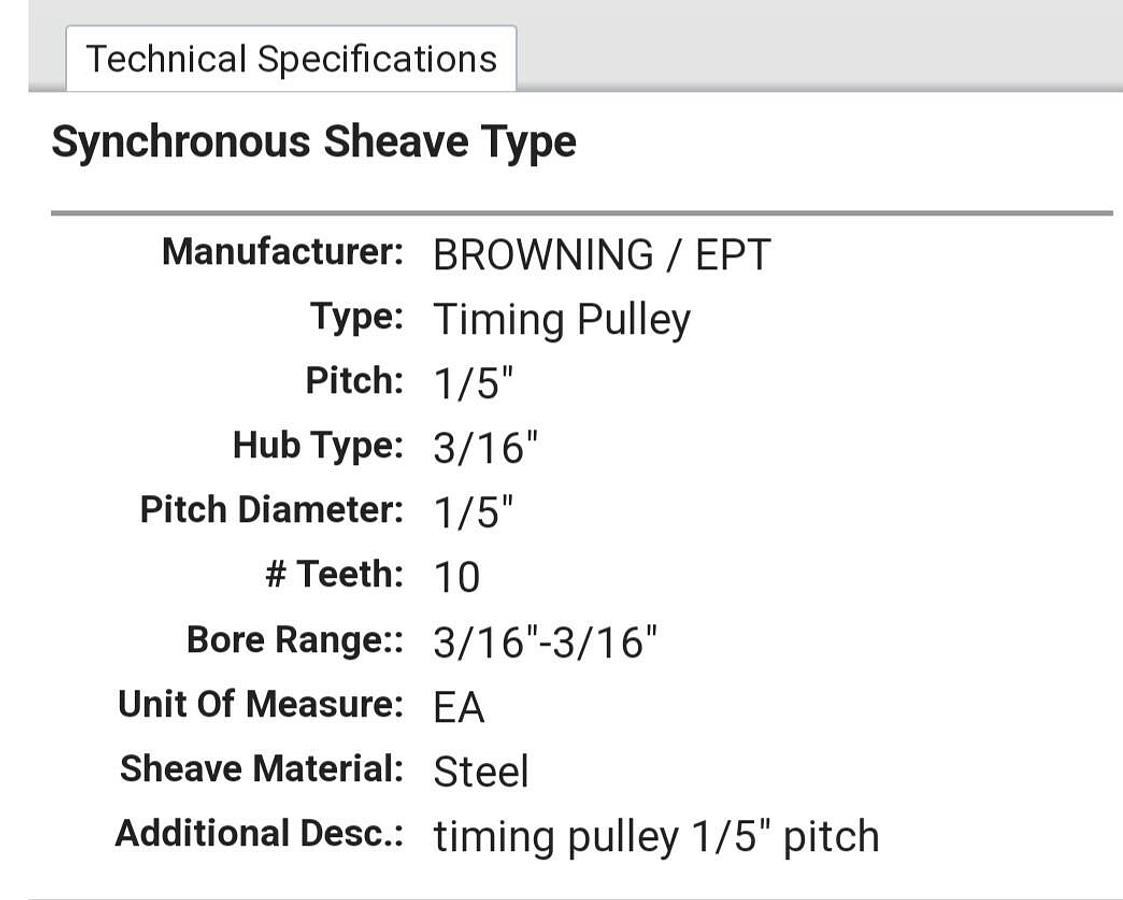The width and height of the screenshot is (1123, 900).
Task: Select the Bore Range label
Action: (295, 639)
